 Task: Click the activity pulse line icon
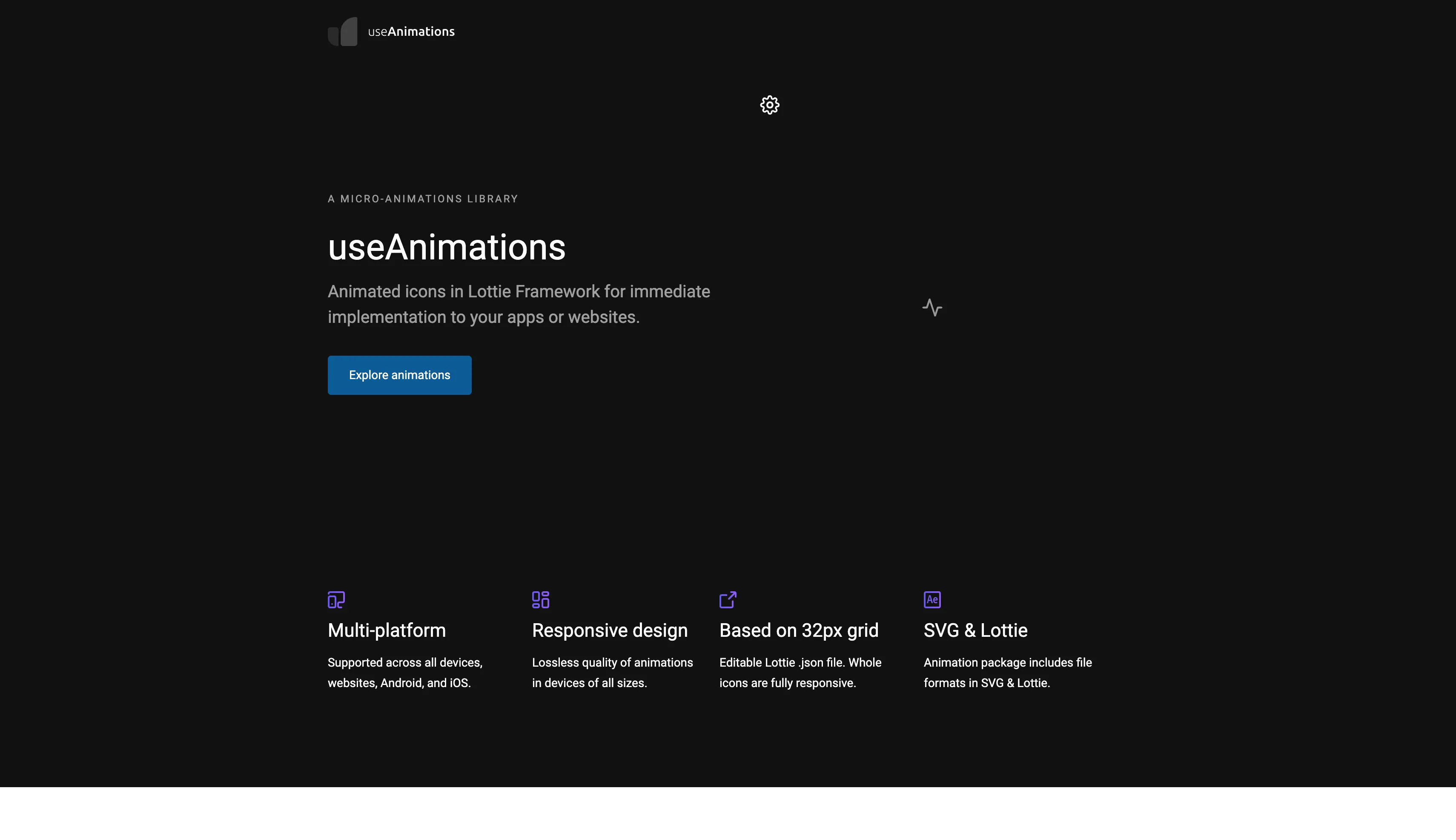(932, 308)
